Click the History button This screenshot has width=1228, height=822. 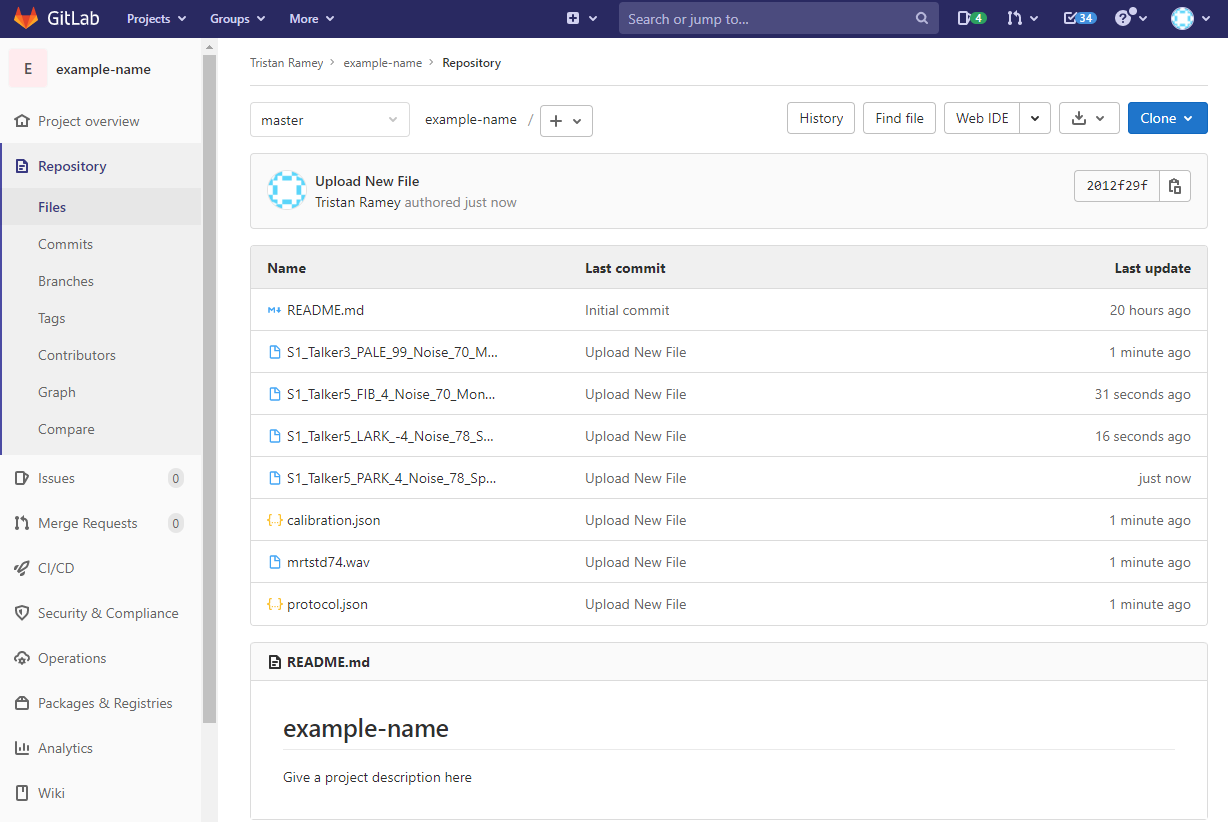[821, 118]
